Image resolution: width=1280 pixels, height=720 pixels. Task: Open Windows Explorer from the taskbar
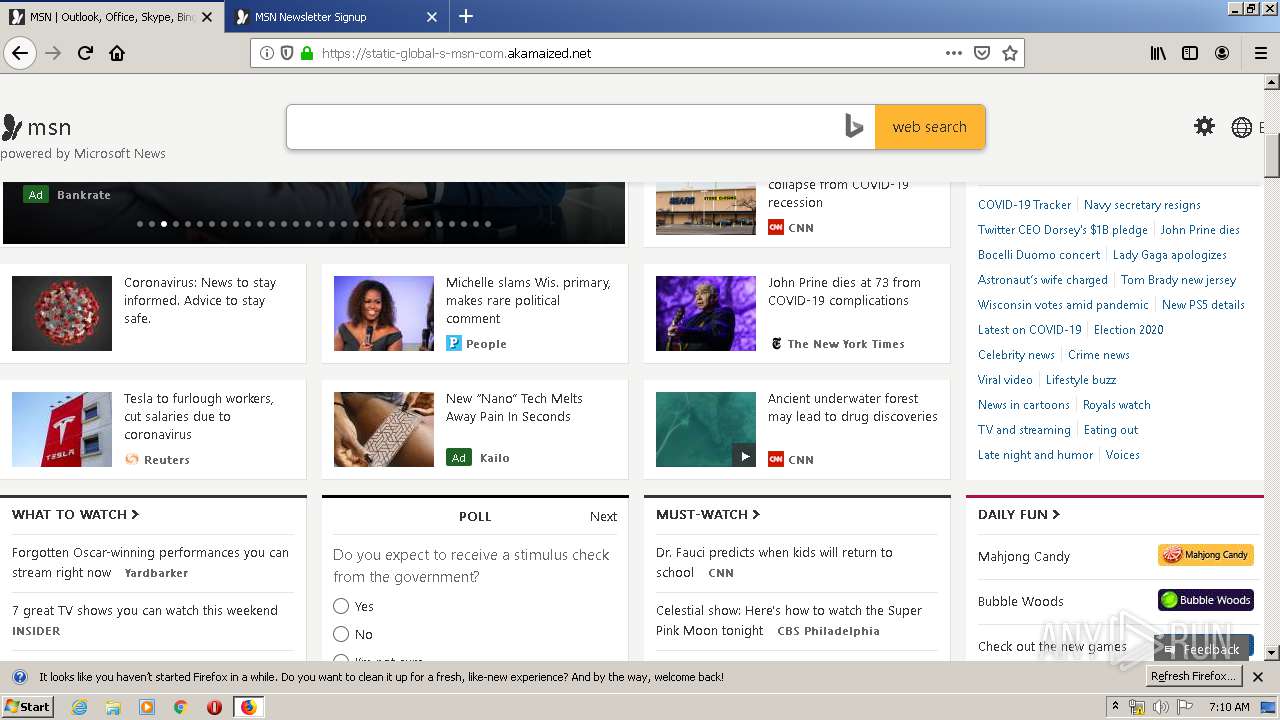click(x=113, y=707)
